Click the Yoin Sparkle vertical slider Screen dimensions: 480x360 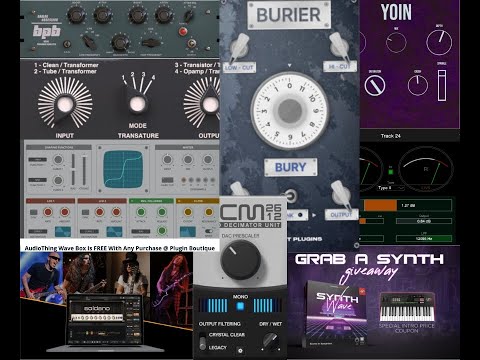click(442, 85)
